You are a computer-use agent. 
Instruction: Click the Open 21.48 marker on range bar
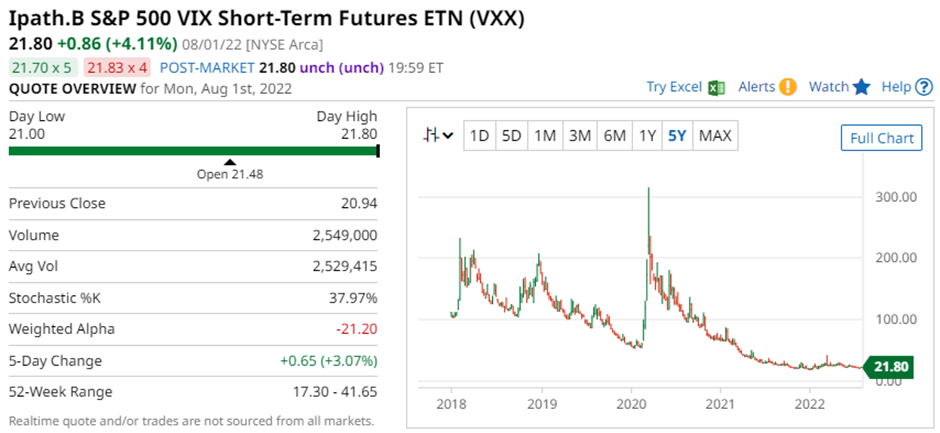[229, 161]
